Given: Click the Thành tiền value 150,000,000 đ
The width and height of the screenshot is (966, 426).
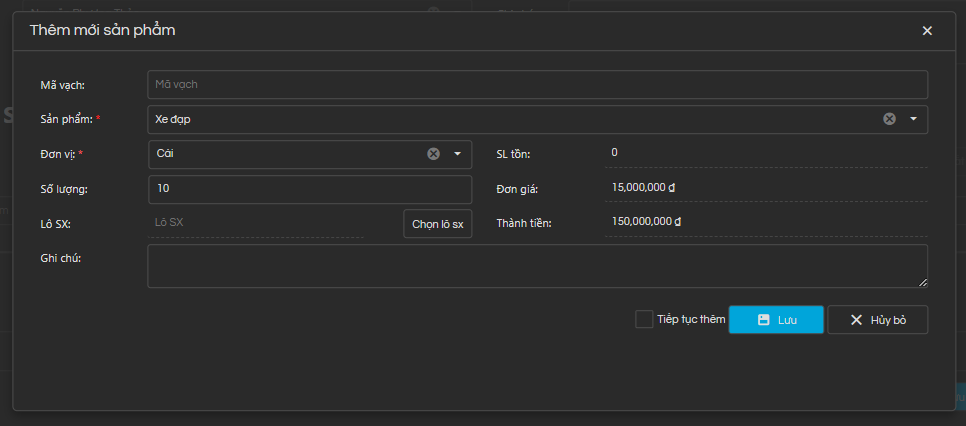Looking at the screenshot, I should 646,222.
